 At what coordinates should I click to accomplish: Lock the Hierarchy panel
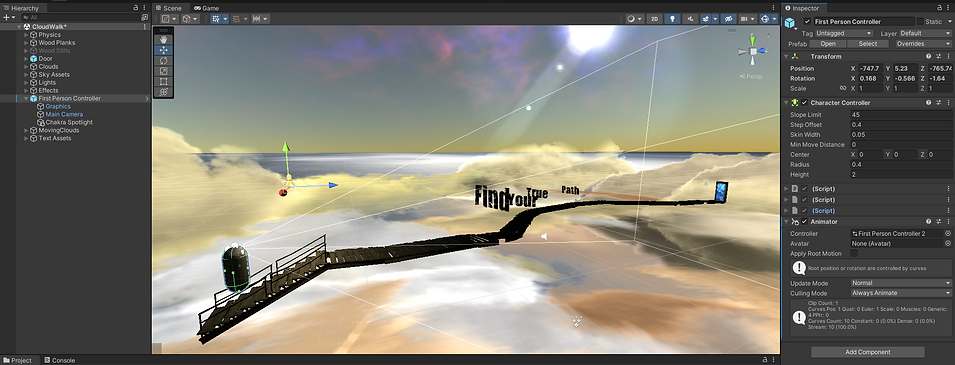135,8
